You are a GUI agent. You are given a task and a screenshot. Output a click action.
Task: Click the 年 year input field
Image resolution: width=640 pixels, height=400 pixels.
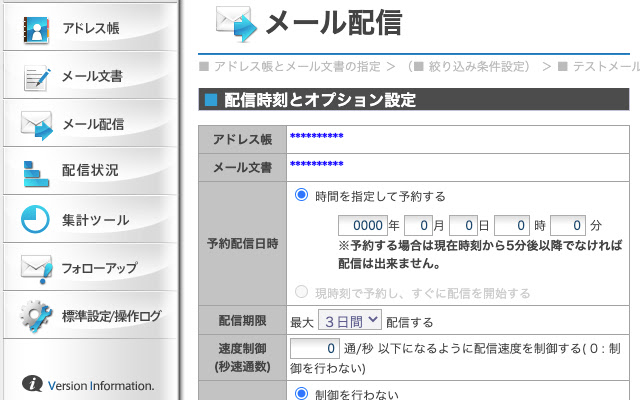[363, 225]
